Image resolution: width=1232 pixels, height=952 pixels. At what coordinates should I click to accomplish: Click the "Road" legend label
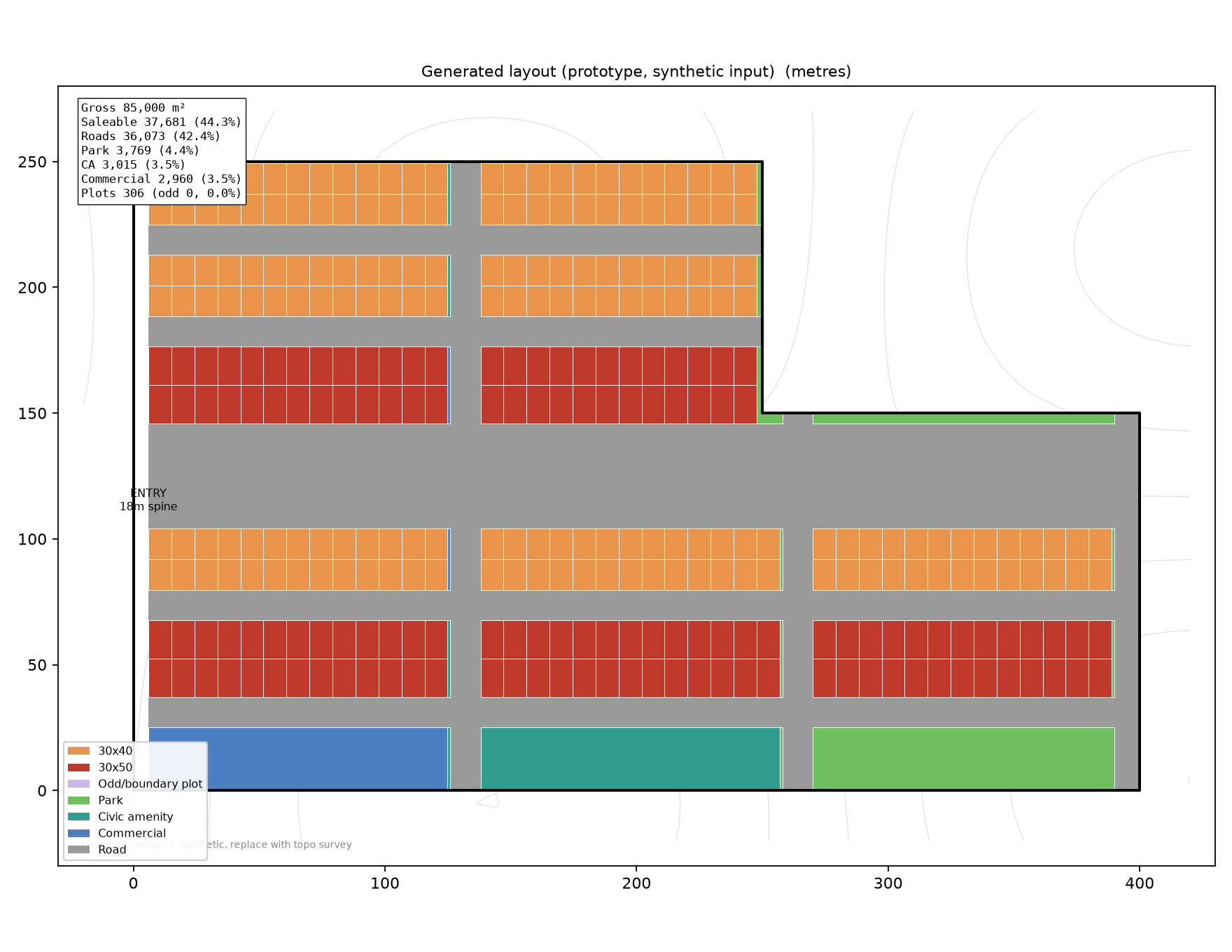pos(112,850)
